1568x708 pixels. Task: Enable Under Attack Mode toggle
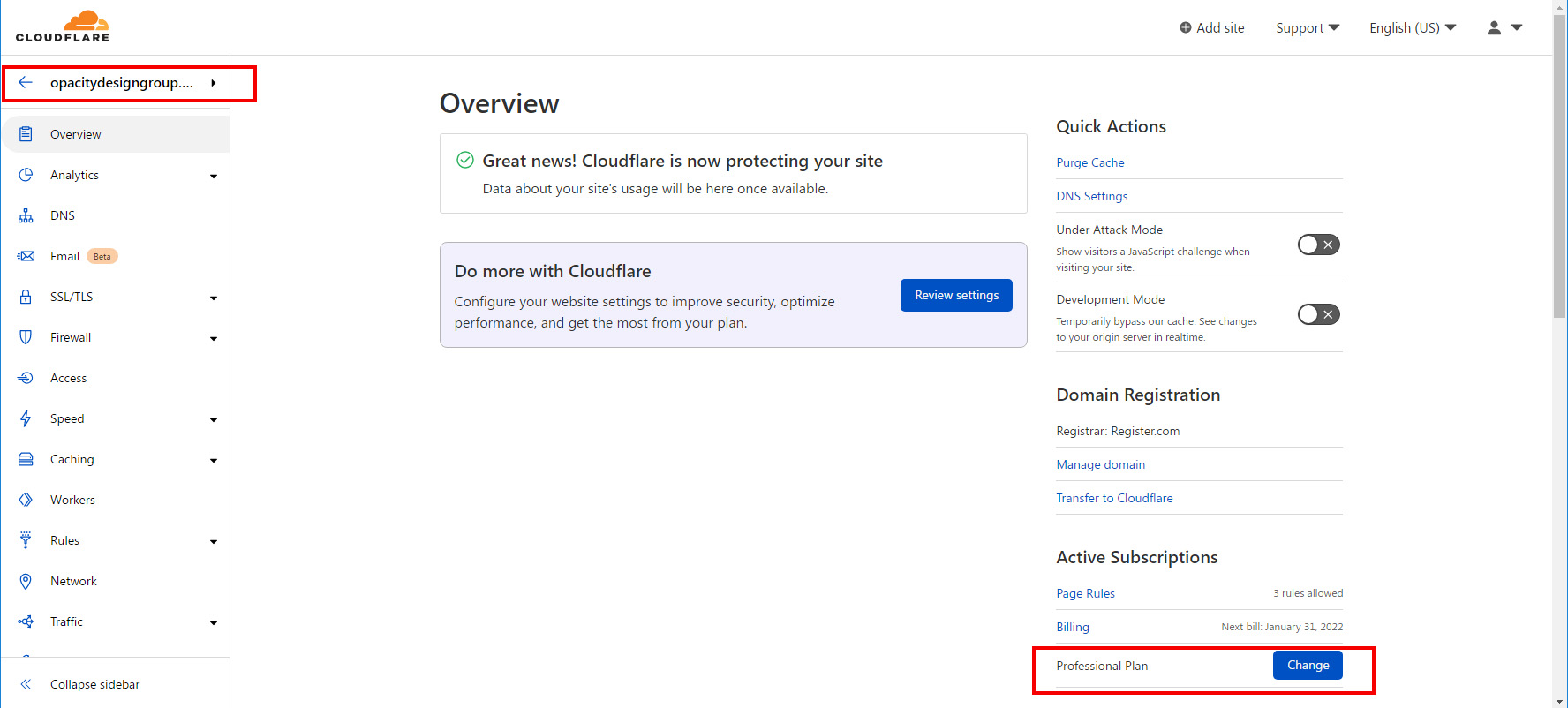tap(1318, 245)
